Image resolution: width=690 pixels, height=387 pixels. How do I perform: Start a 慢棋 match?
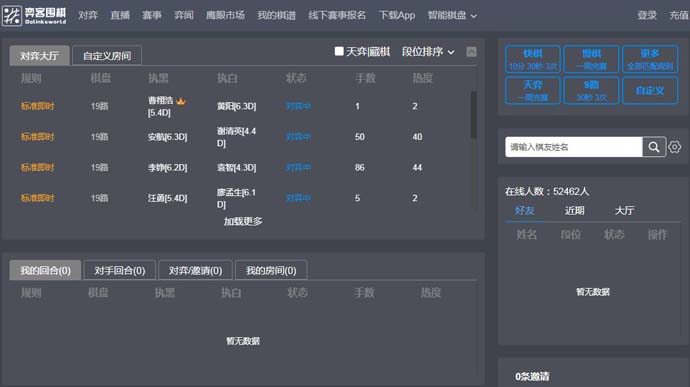591,59
